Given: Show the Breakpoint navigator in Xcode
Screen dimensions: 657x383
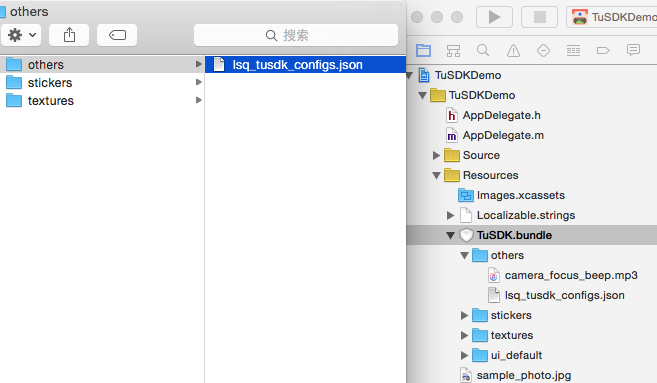Looking at the screenshot, I should point(603,51).
